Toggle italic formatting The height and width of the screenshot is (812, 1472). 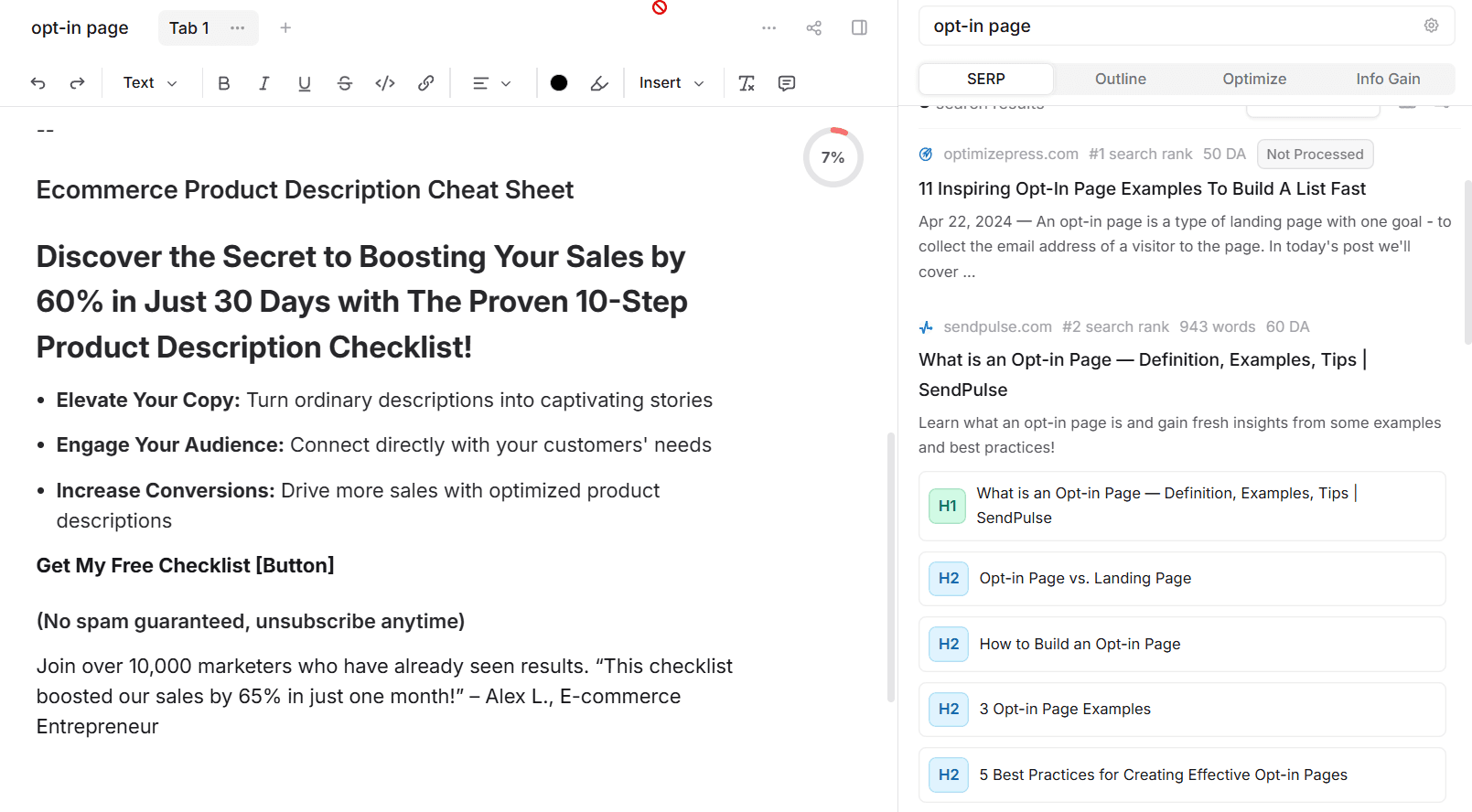click(x=264, y=83)
